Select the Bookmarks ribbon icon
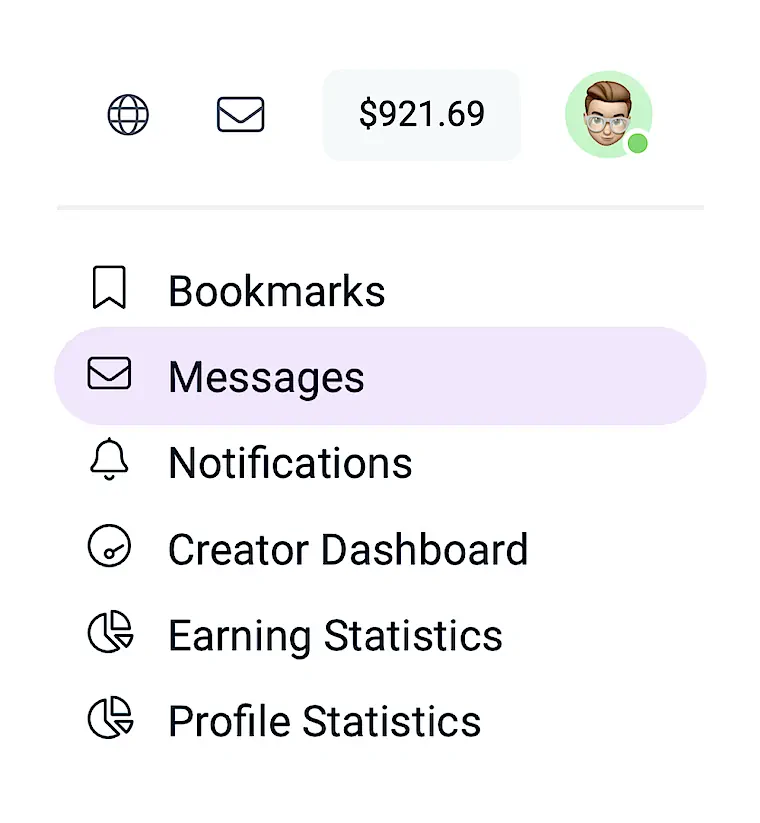760x823 pixels. (109, 288)
